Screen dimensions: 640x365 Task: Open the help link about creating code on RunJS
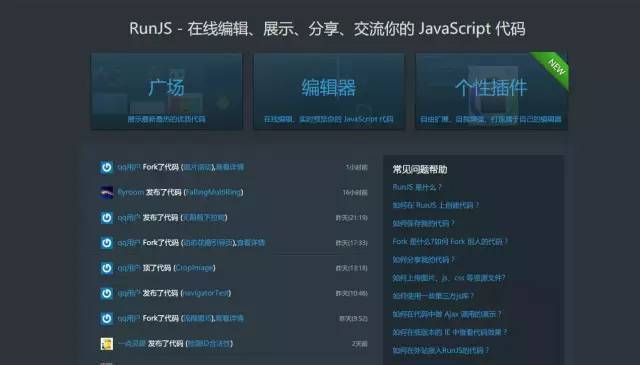coord(436,205)
